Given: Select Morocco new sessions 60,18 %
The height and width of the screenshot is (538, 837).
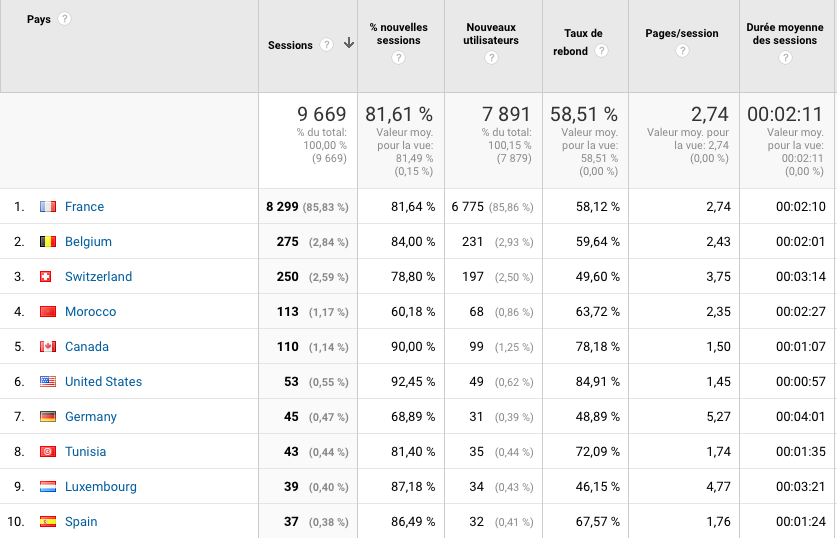Looking at the screenshot, I should (x=413, y=312).
